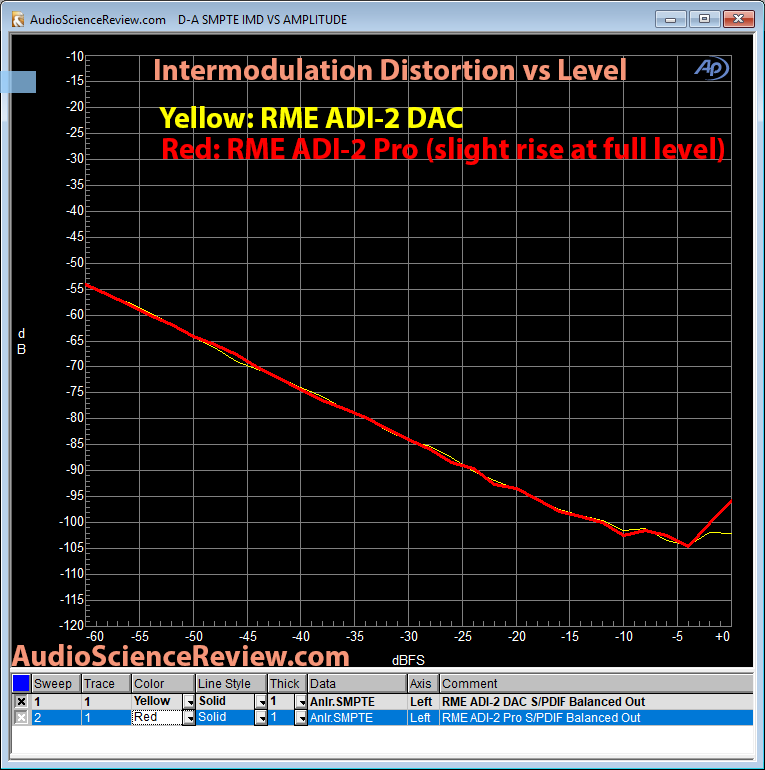
Task: Click 'Solid' line style in sweep 2
Action: coord(225,717)
